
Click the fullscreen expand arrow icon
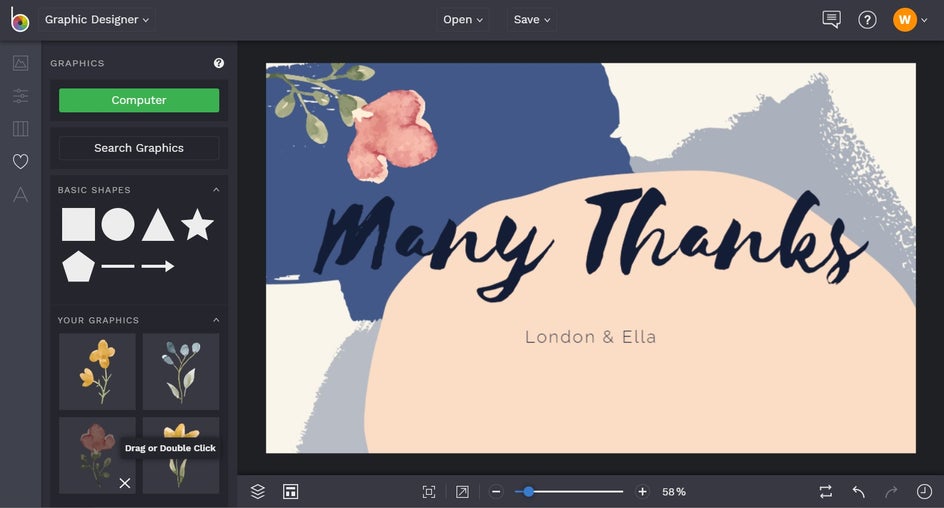(462, 492)
